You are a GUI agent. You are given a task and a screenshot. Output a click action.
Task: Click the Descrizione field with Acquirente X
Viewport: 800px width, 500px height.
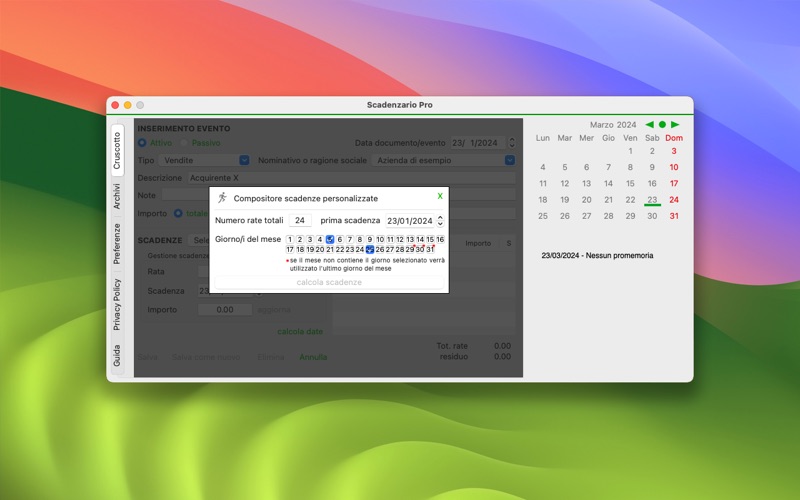pyautogui.click(x=352, y=178)
